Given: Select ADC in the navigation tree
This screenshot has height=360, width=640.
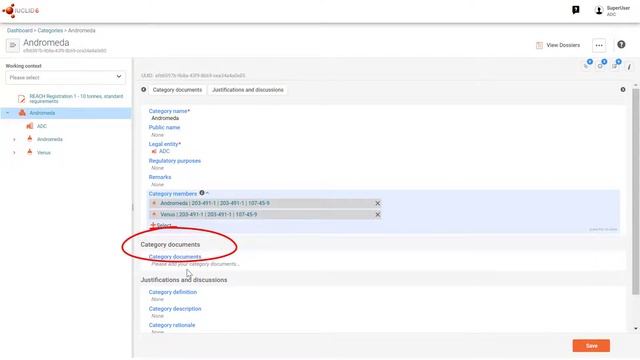Looking at the screenshot, I should tap(42, 126).
